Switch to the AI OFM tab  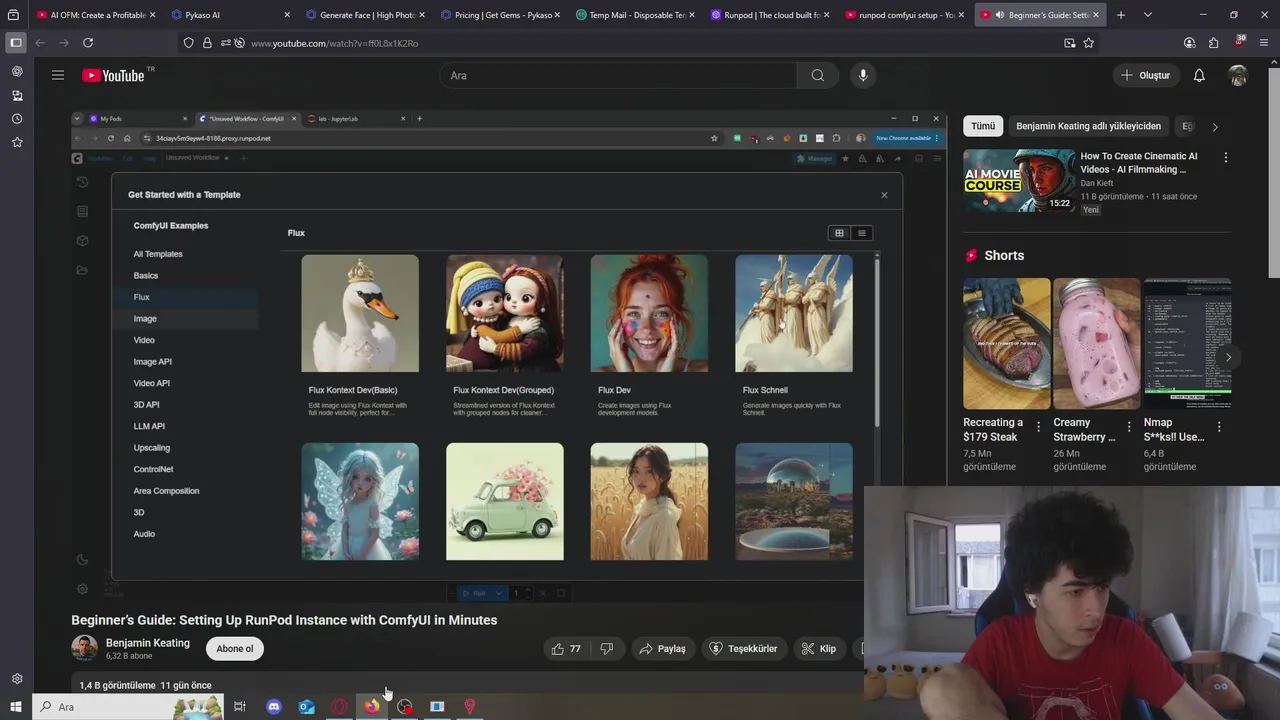96,15
